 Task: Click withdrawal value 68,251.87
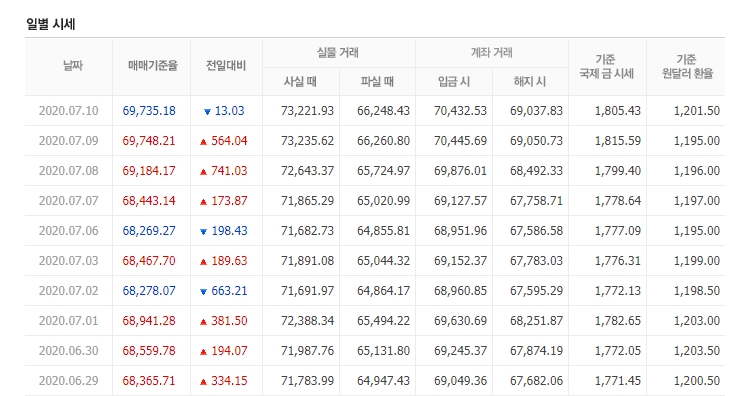(536, 321)
